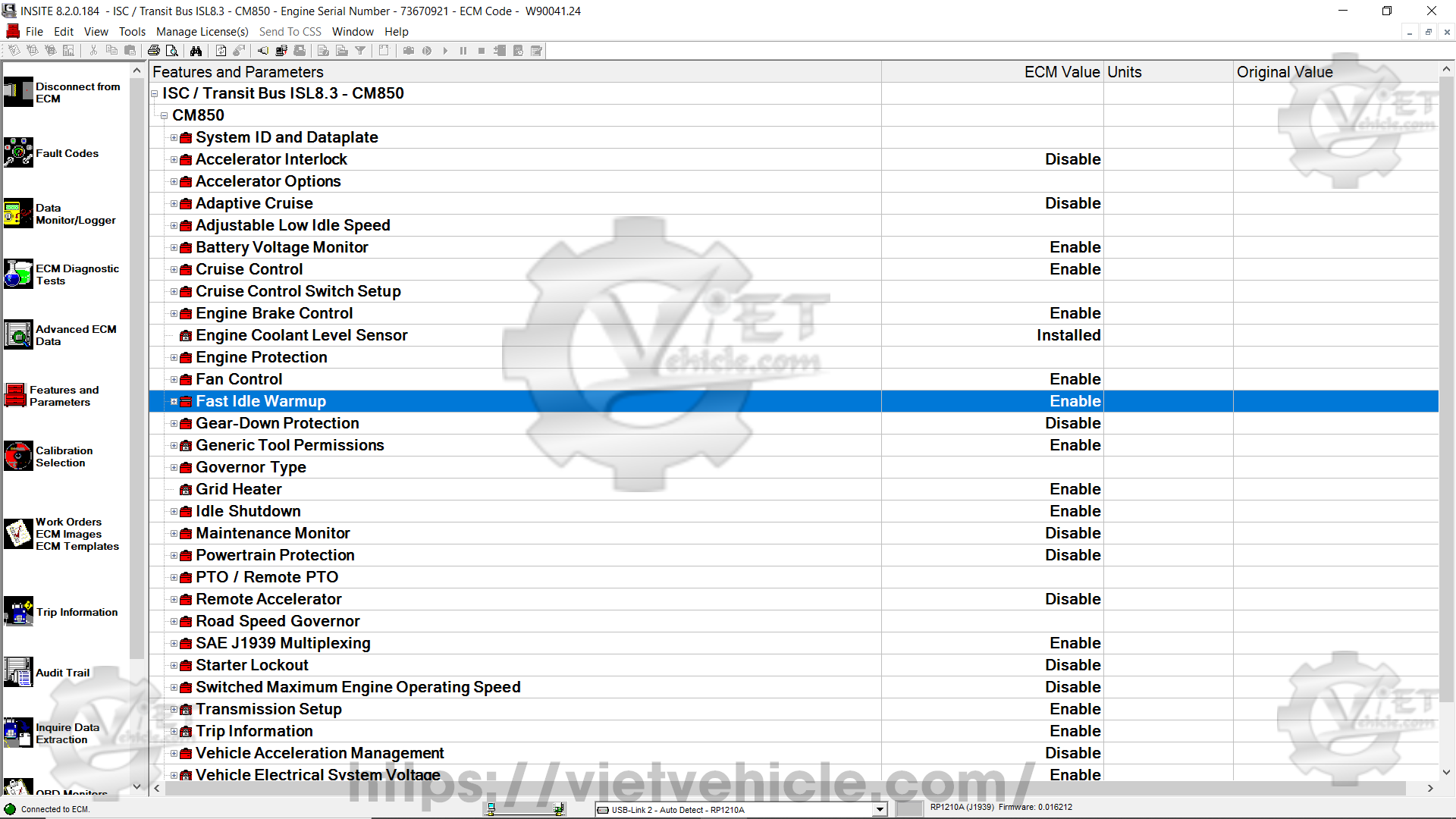Open ECM Diagnostic Tests panel
The height and width of the screenshot is (819, 1456).
tap(19, 274)
